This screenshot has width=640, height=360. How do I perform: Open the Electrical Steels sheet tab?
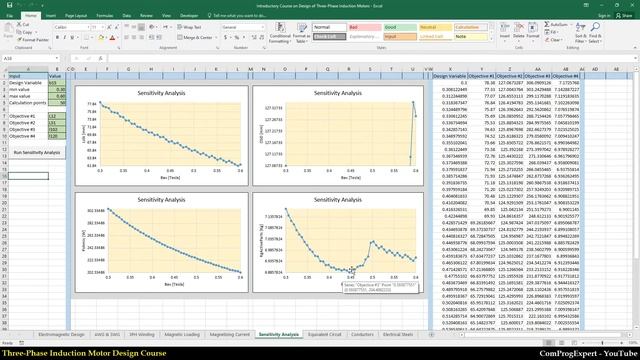(398, 334)
